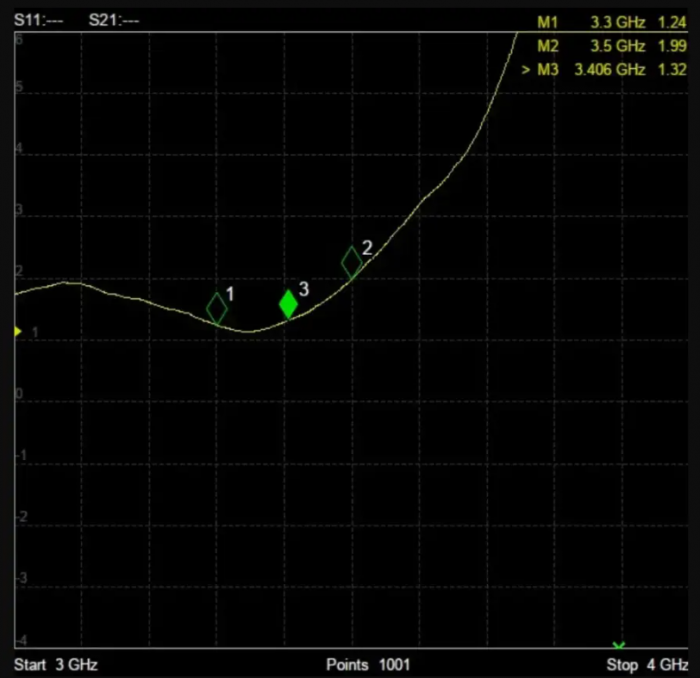The height and width of the screenshot is (678, 700).
Task: Select marker 2 diamond on the trace
Action: (x=352, y=262)
